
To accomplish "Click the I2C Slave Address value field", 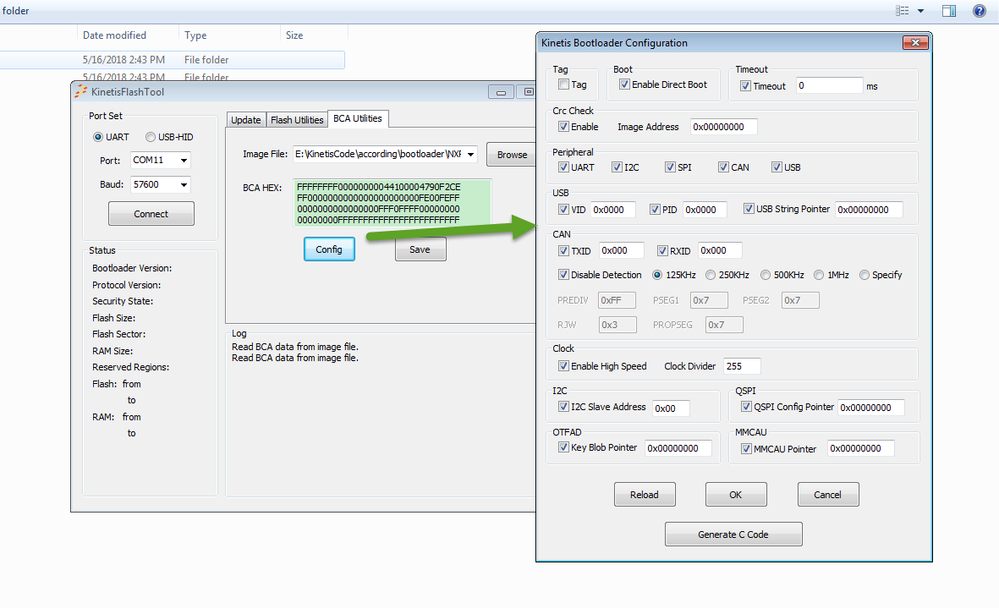I will point(671,409).
